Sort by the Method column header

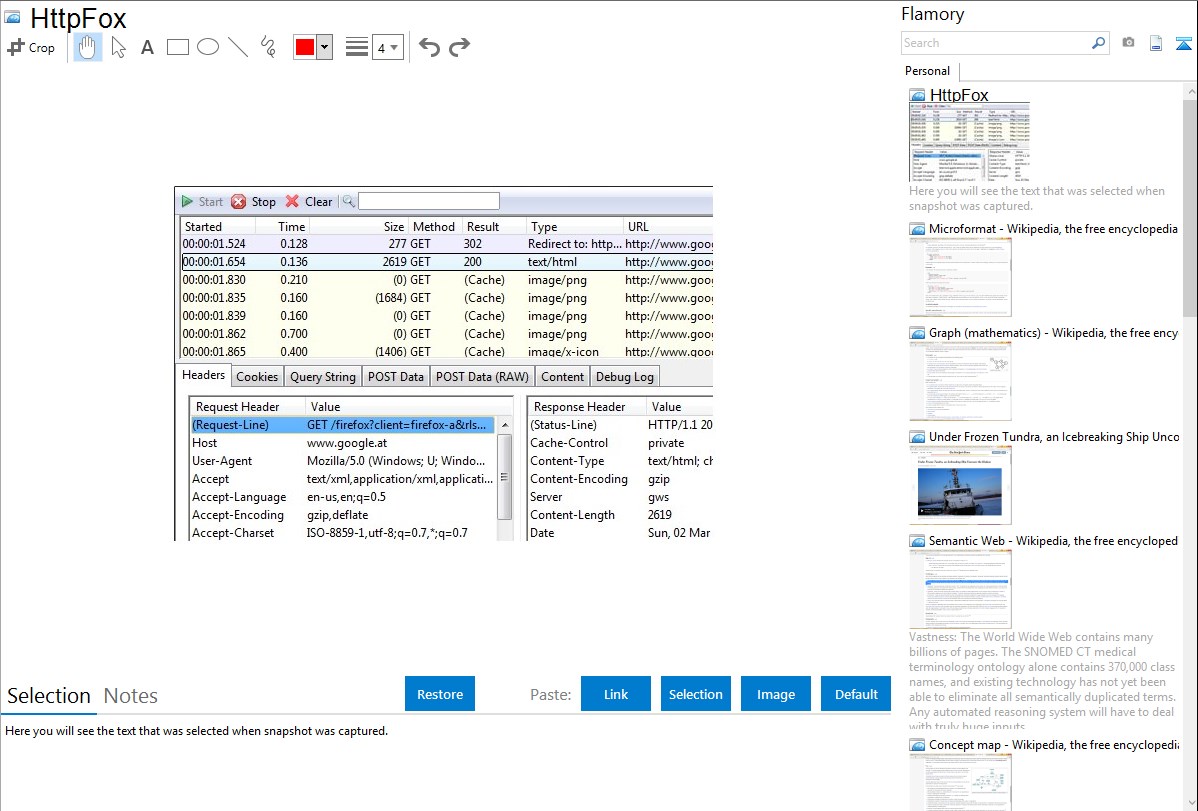pos(434,227)
